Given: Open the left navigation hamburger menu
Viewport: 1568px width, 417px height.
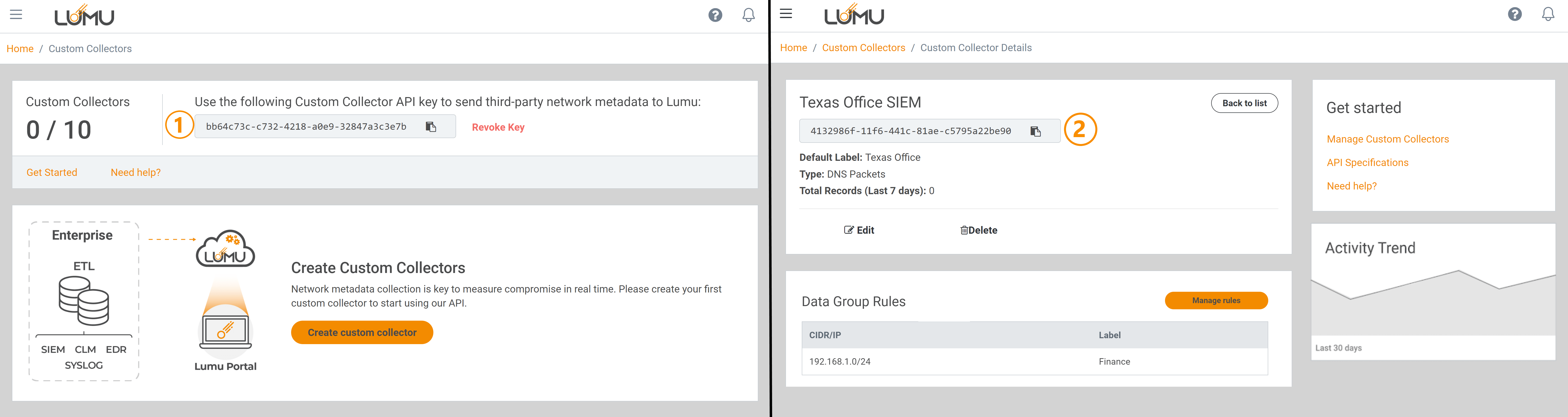Looking at the screenshot, I should 15,15.
